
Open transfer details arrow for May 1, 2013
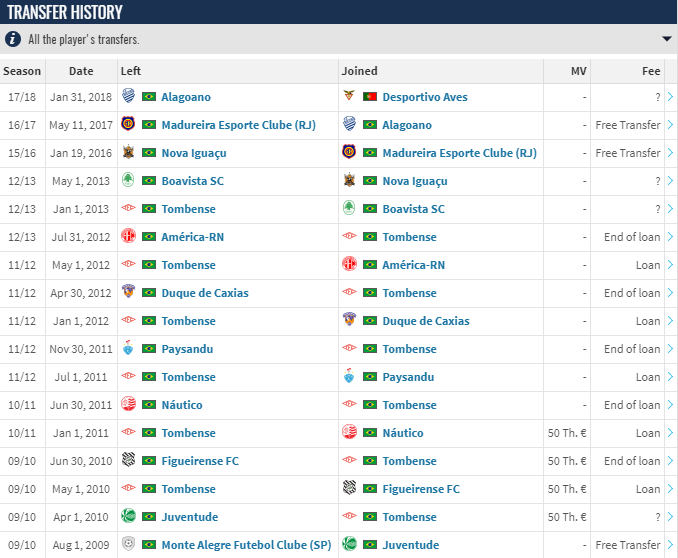pyautogui.click(x=670, y=181)
